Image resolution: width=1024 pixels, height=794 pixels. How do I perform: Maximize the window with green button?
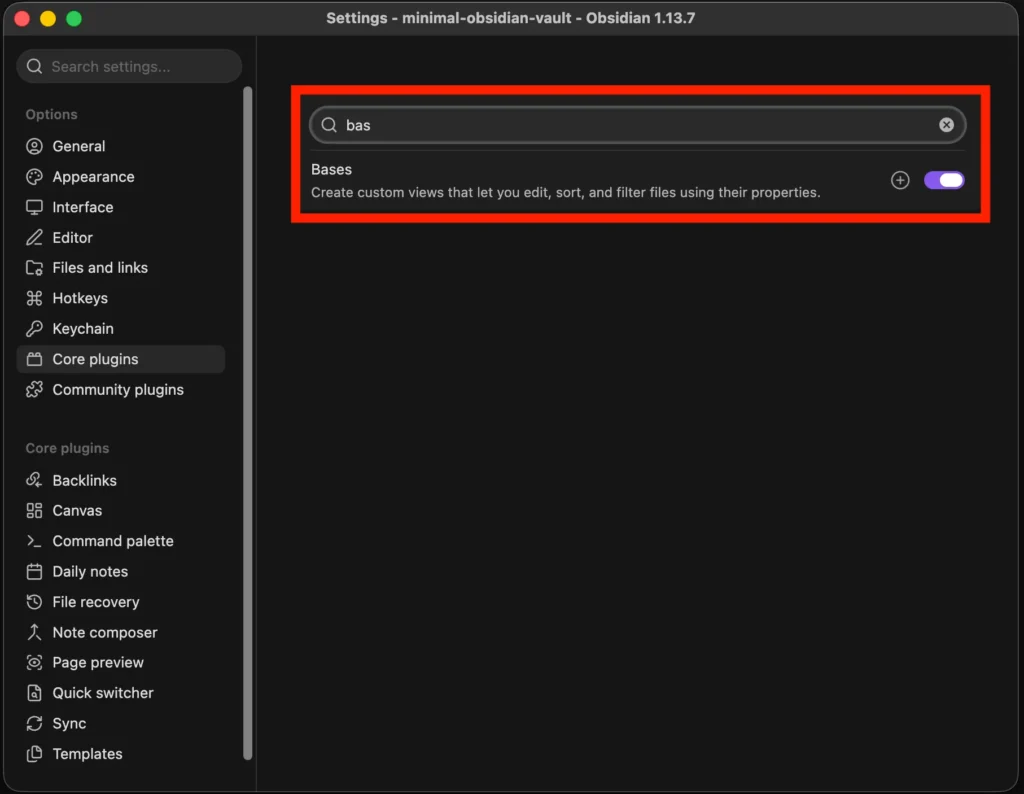pyautogui.click(x=74, y=18)
